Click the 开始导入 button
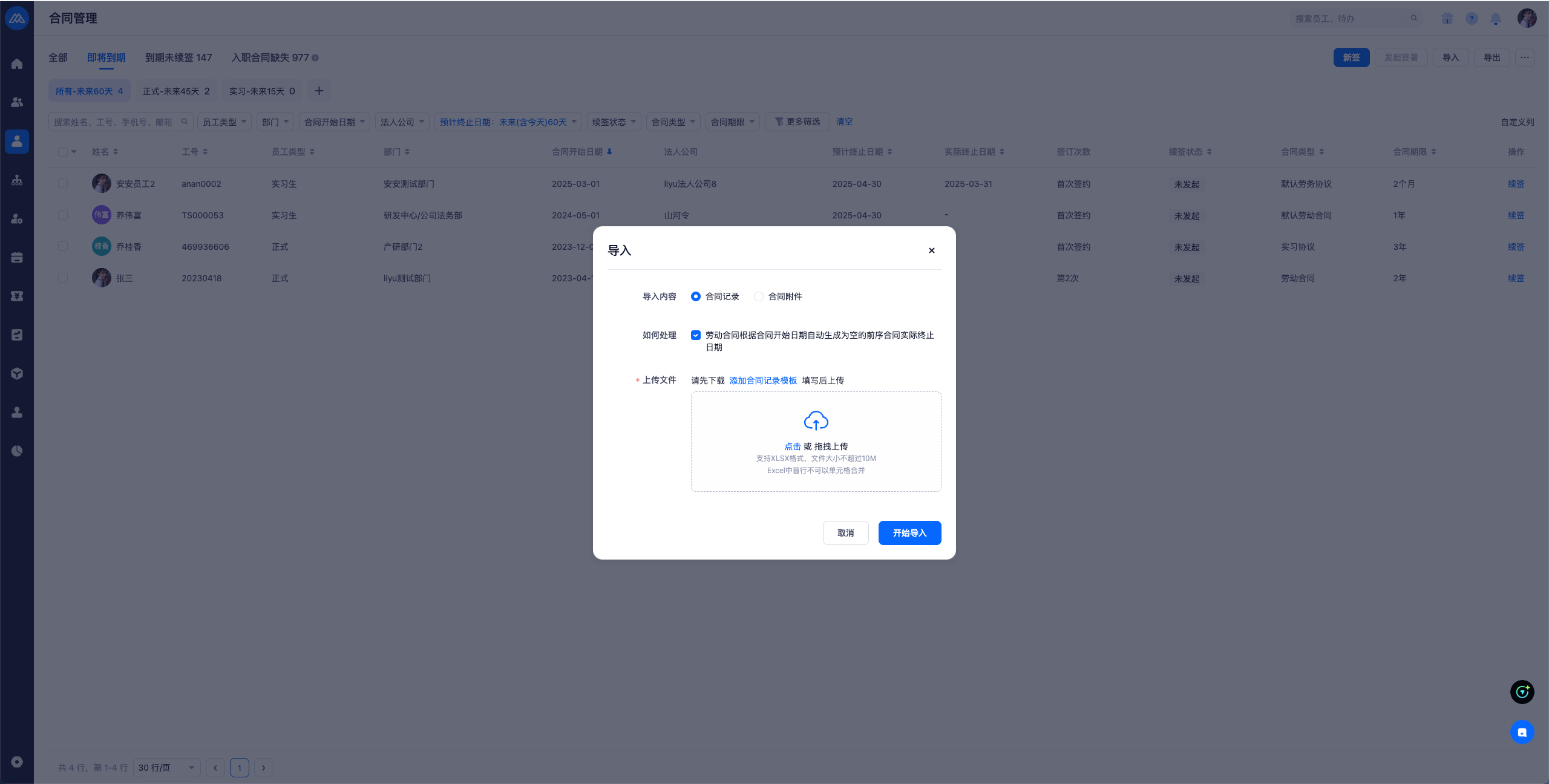This screenshot has height=784, width=1549. coord(909,533)
